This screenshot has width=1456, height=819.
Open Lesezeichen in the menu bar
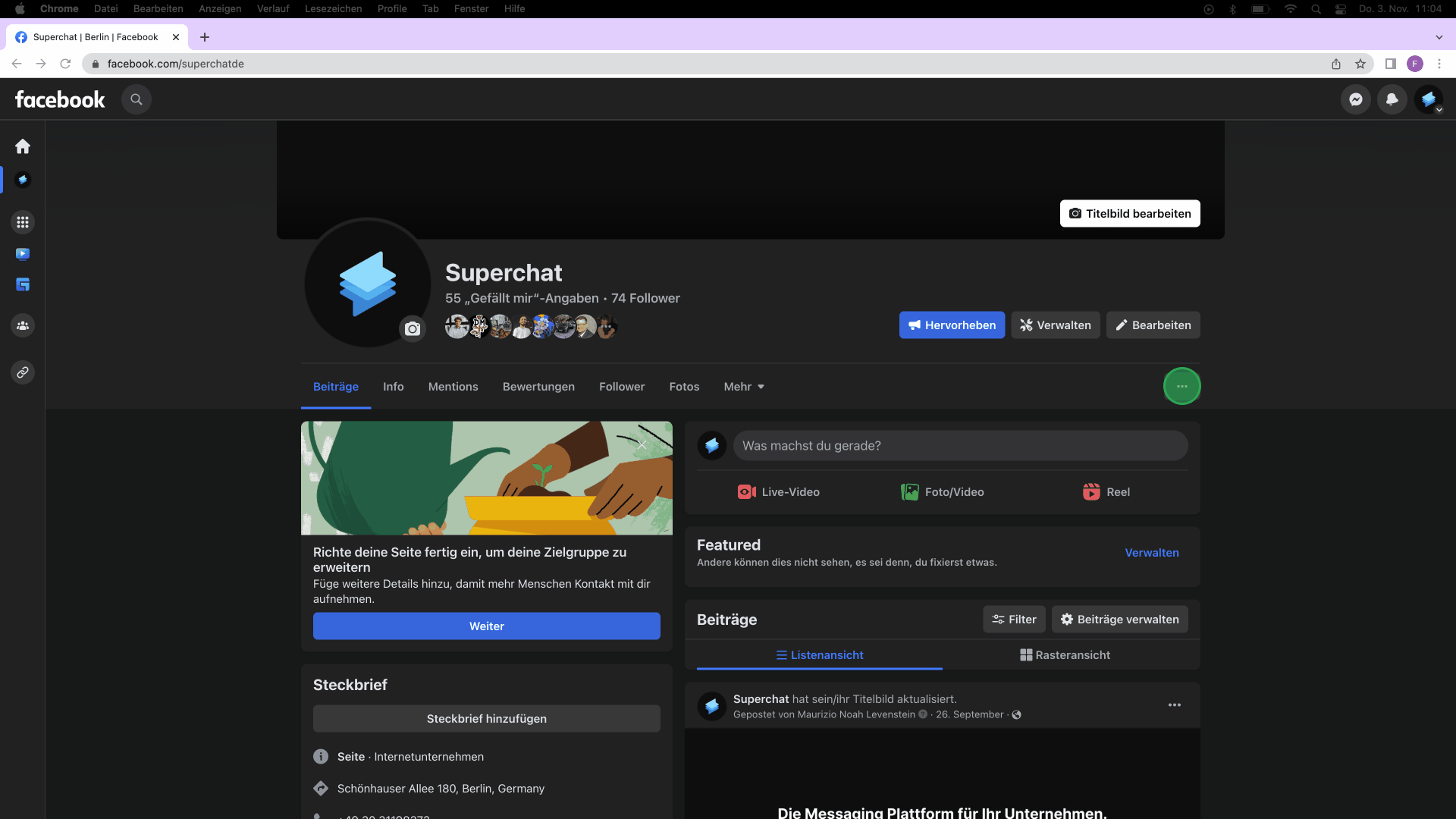click(x=333, y=8)
